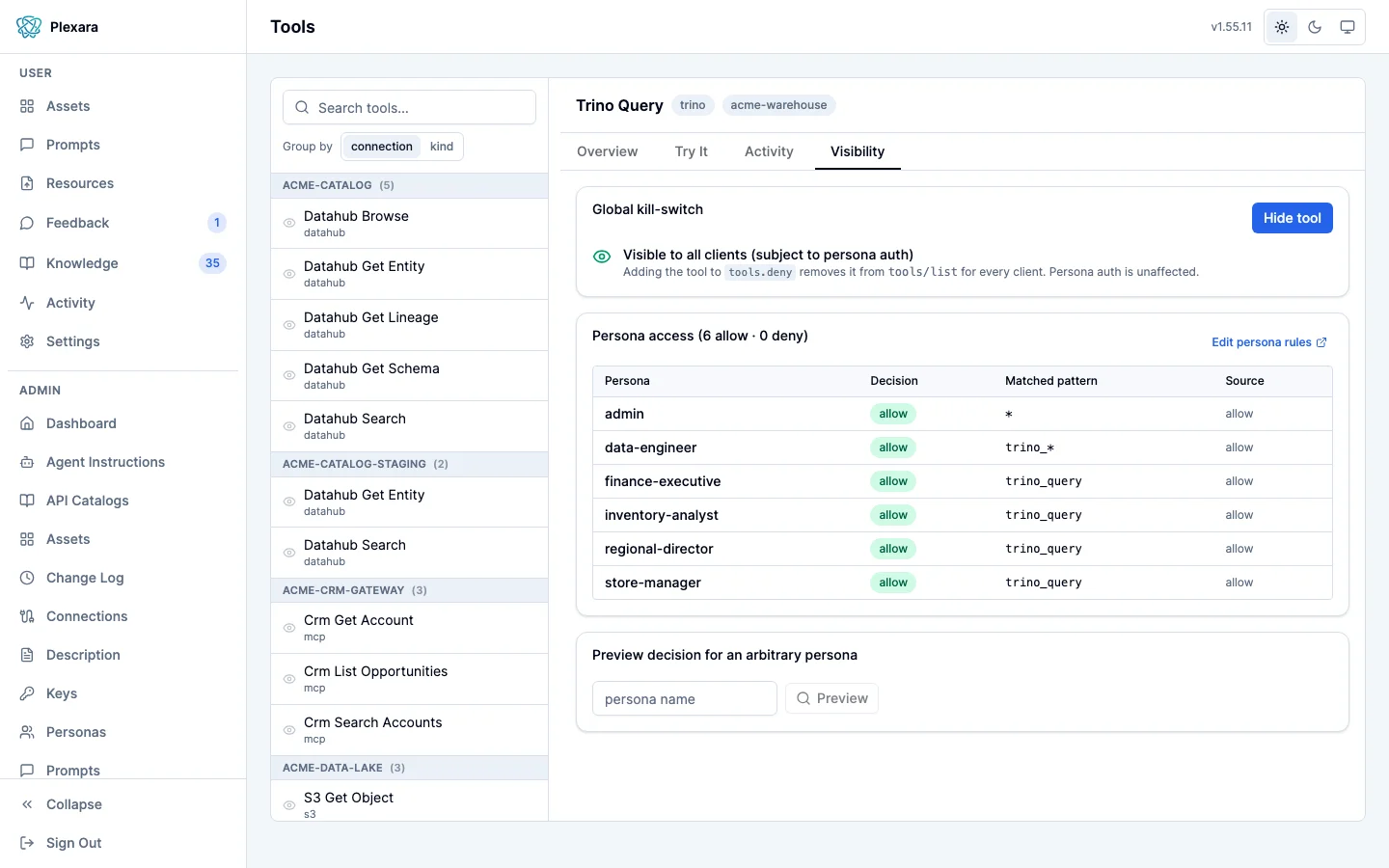Collapse the ACME-CRM-GATEWAY group header
Viewport: 1389px width, 868px height.
[409, 590]
